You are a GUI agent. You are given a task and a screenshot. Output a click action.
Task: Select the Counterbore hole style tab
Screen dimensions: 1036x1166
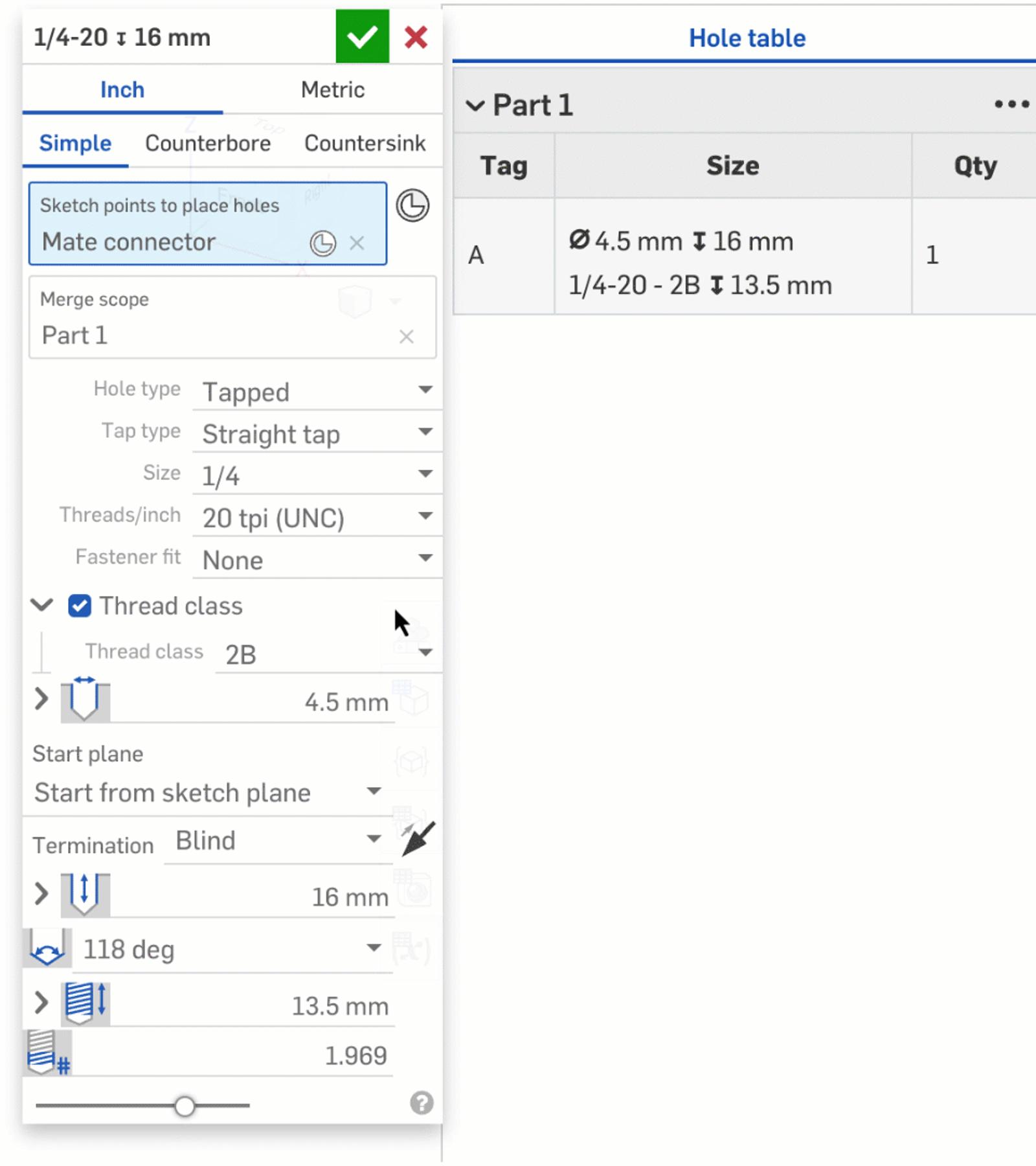tap(208, 143)
